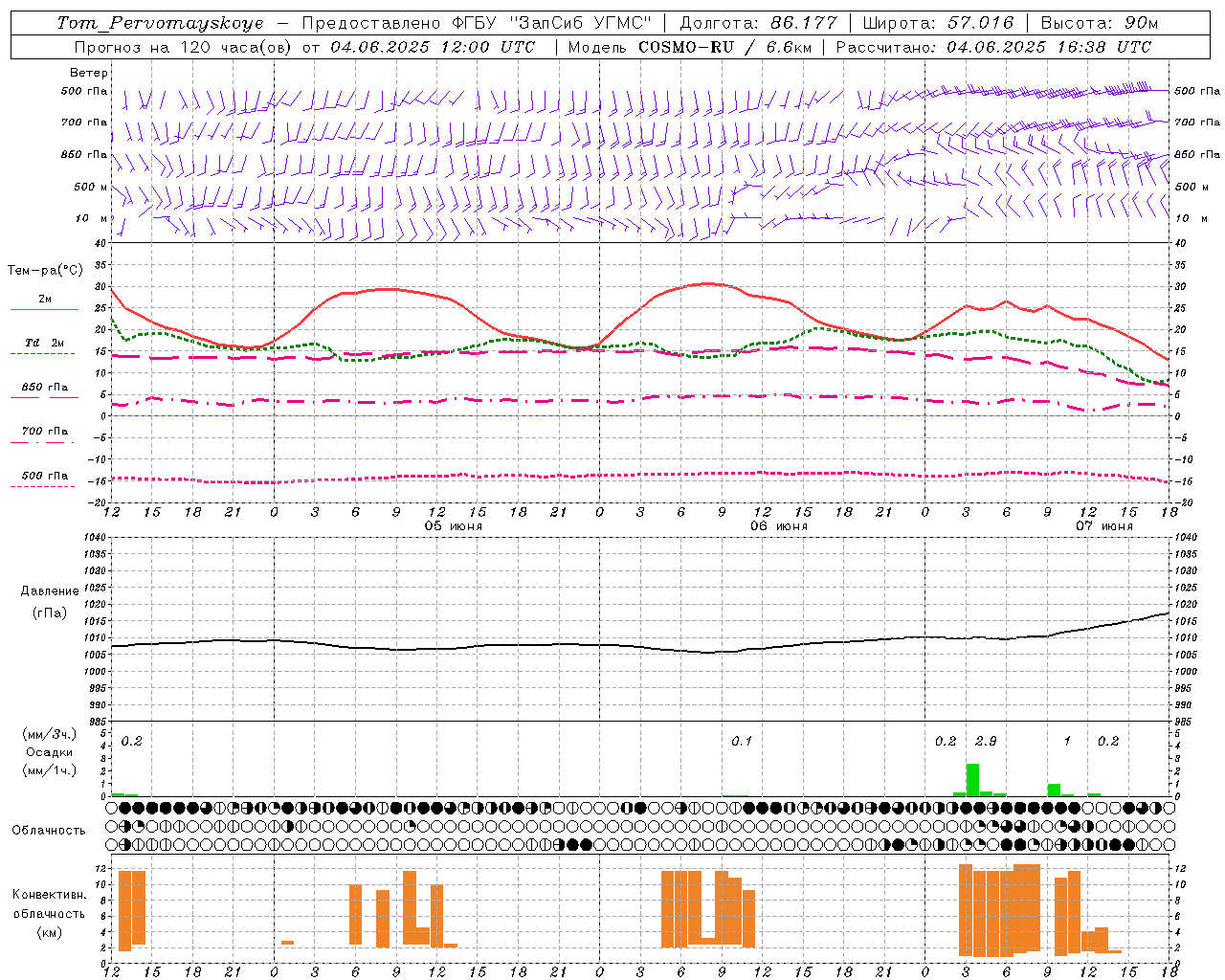Select the ФГБУ "ЗапСиб УГМС" provider text
Image resolution: width=1225 pixels, height=980 pixels.
(x=550, y=23)
